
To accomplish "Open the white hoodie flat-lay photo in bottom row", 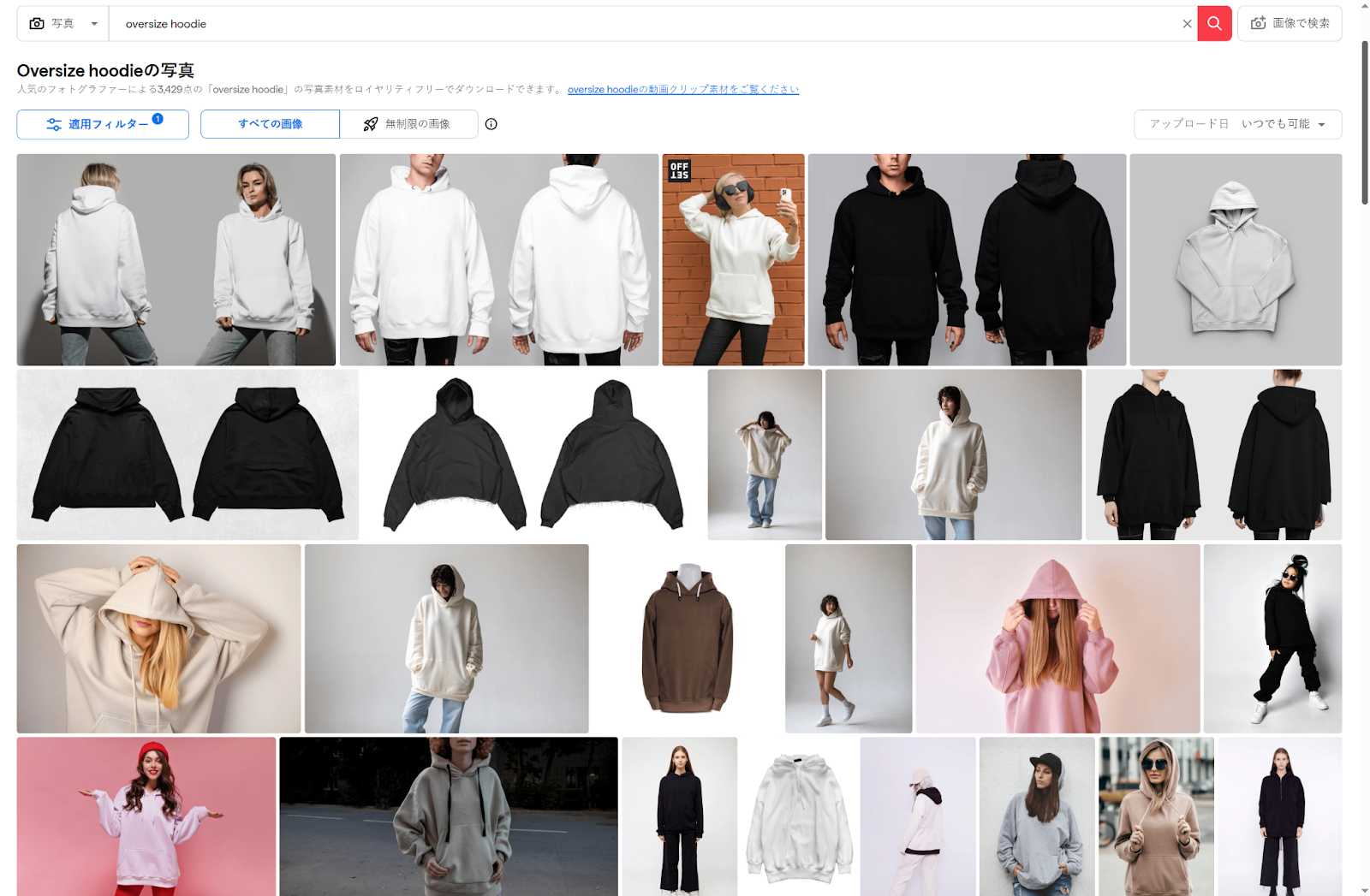I will (799, 816).
